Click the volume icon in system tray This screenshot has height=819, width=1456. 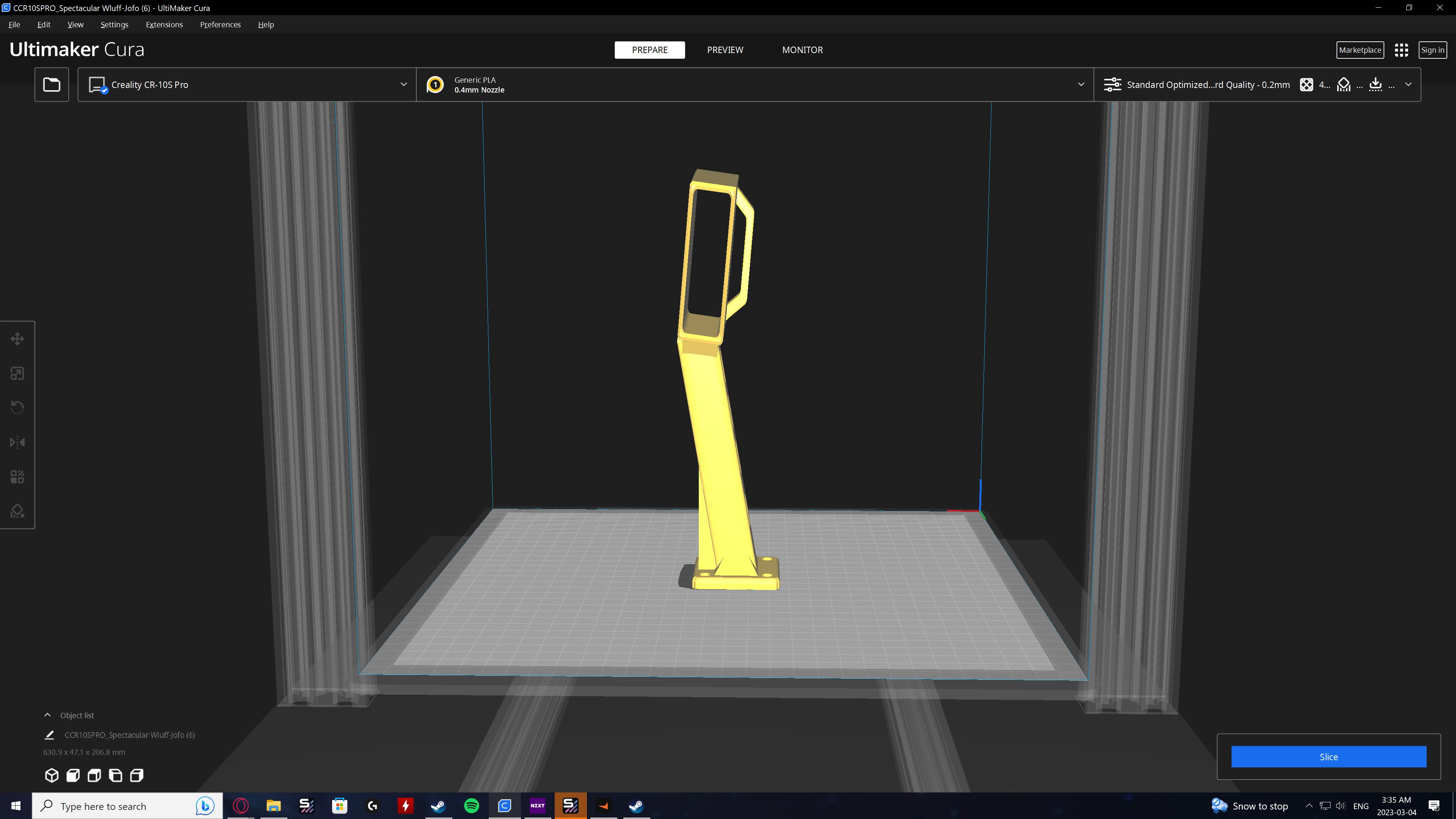point(1341,806)
